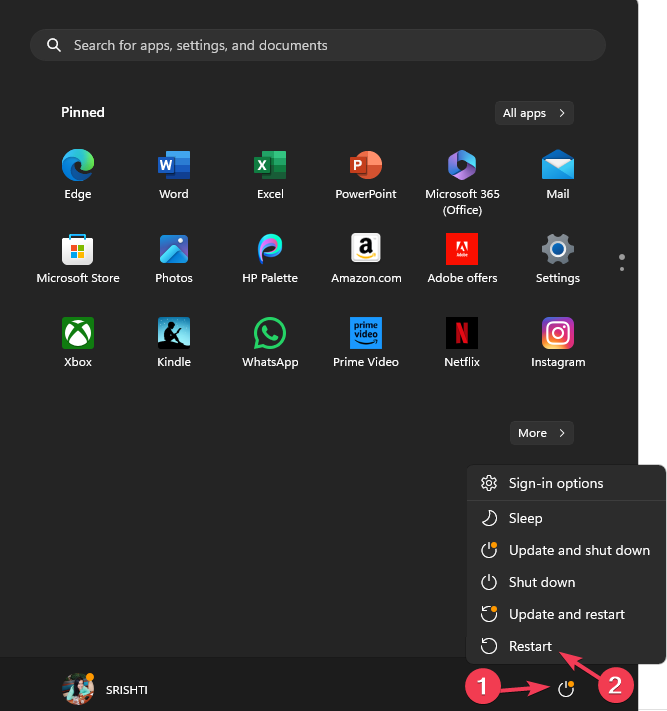Open the Excel pinned app
667x711 pixels.
270,174
